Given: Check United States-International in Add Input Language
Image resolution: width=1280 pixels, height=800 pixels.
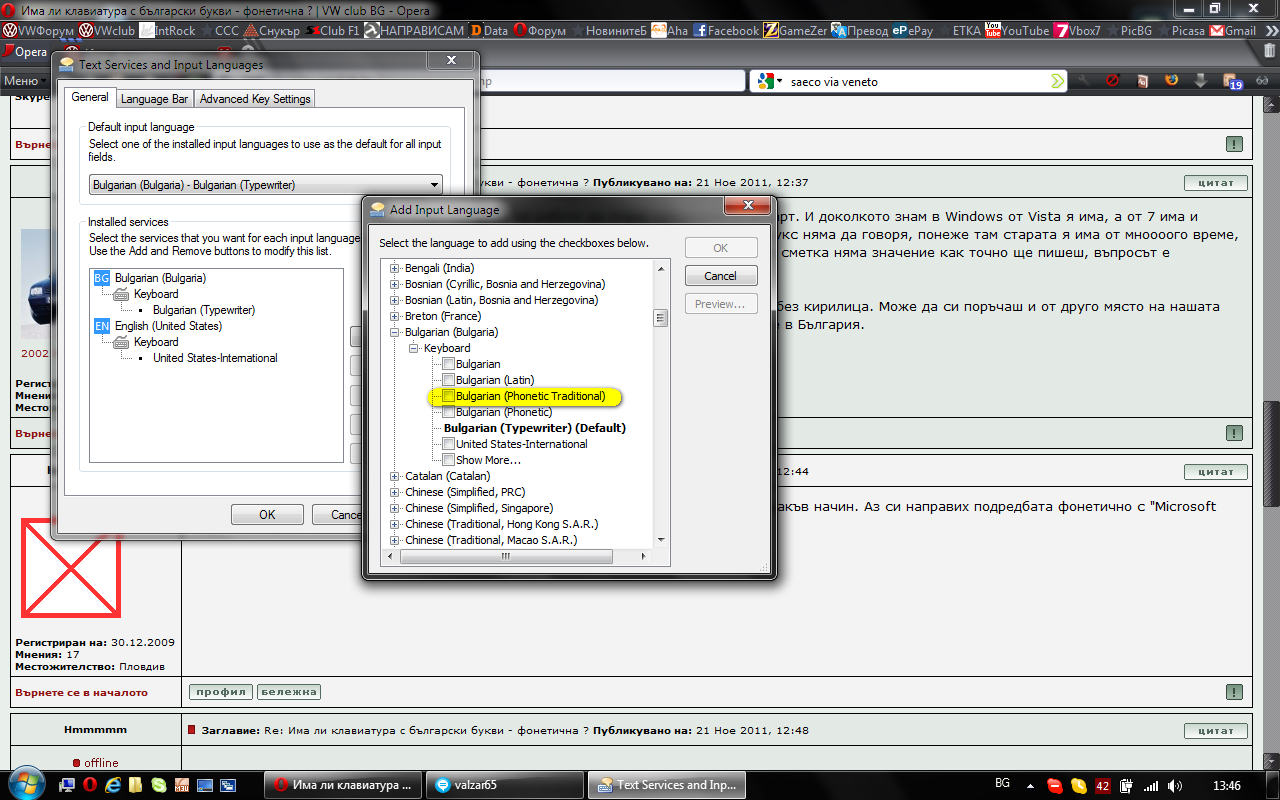Looking at the screenshot, I should [x=449, y=444].
